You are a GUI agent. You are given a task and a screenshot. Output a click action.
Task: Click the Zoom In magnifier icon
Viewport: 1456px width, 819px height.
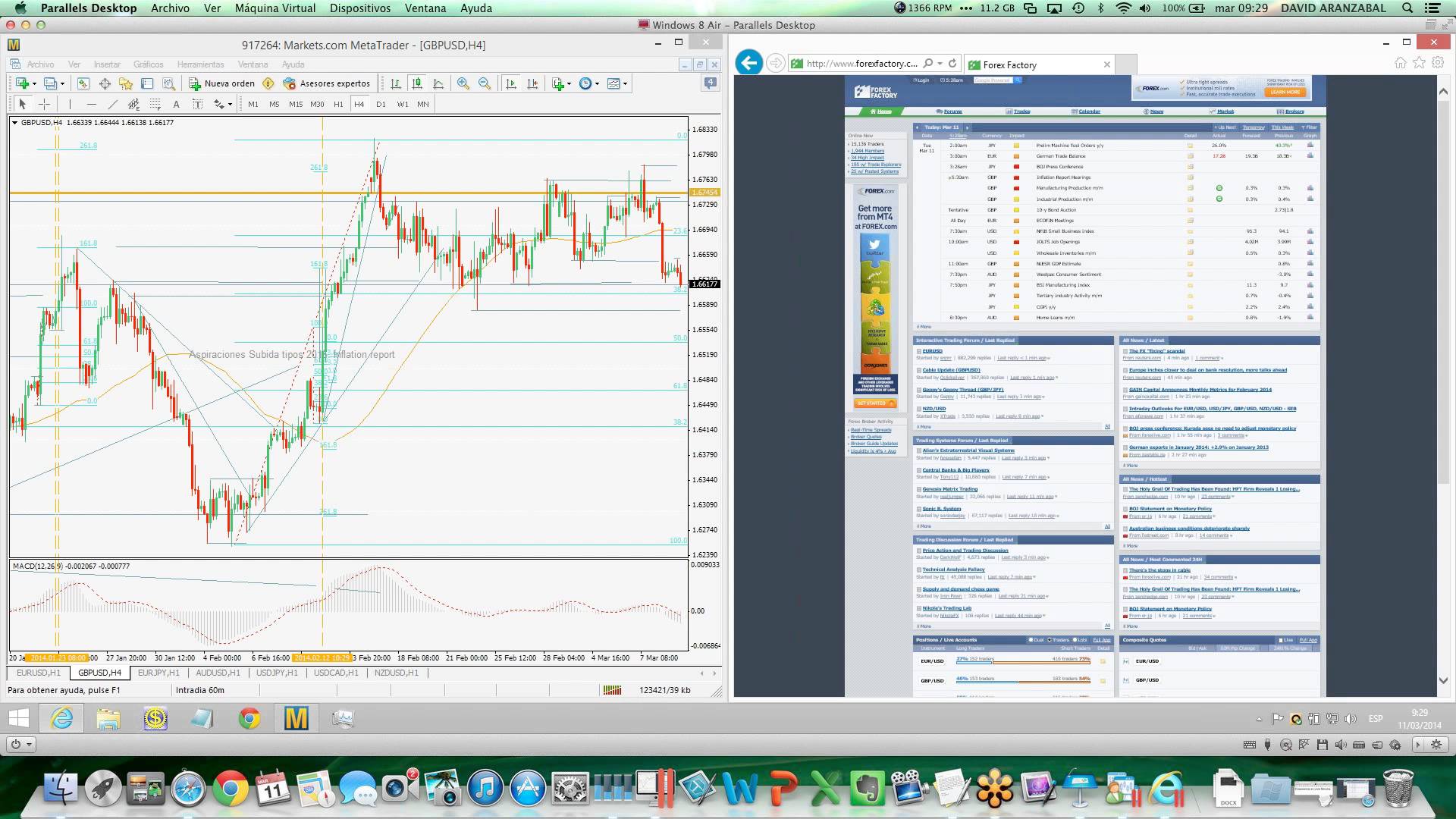tap(463, 83)
